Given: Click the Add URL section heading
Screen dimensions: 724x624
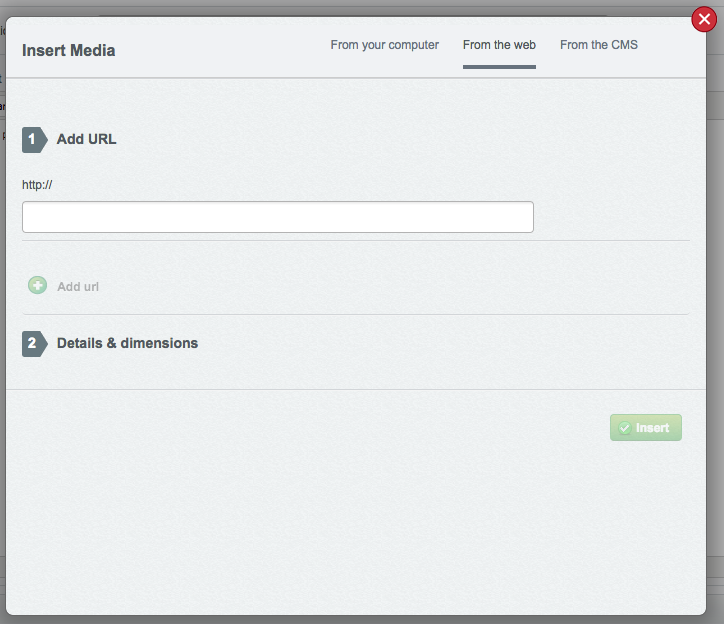Looking at the screenshot, I should (86, 139).
